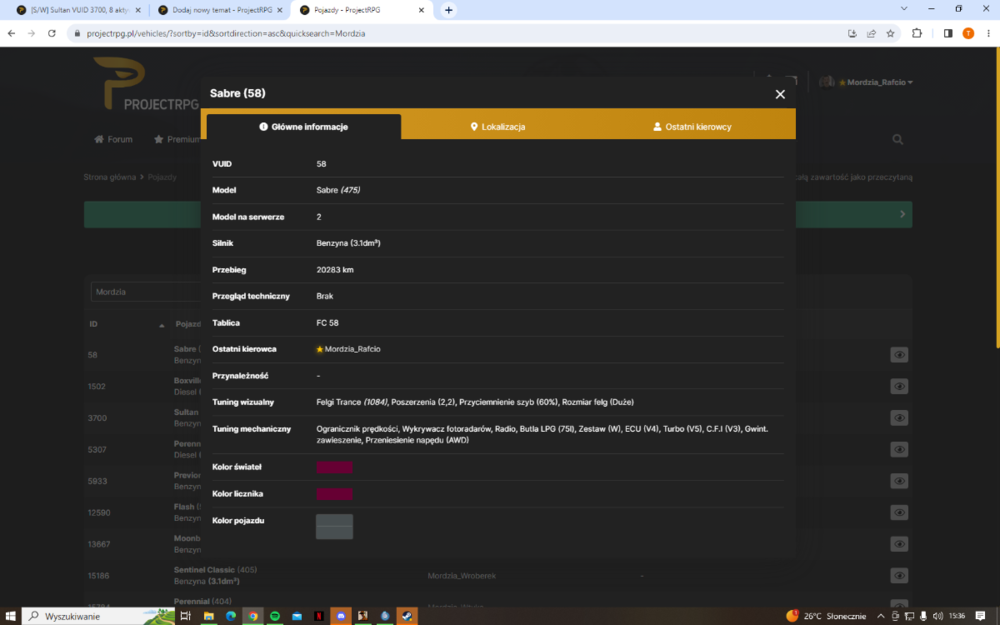Viewport: 1000px width, 625px height.
Task: Show hidden system tray icons
Action: (881, 616)
